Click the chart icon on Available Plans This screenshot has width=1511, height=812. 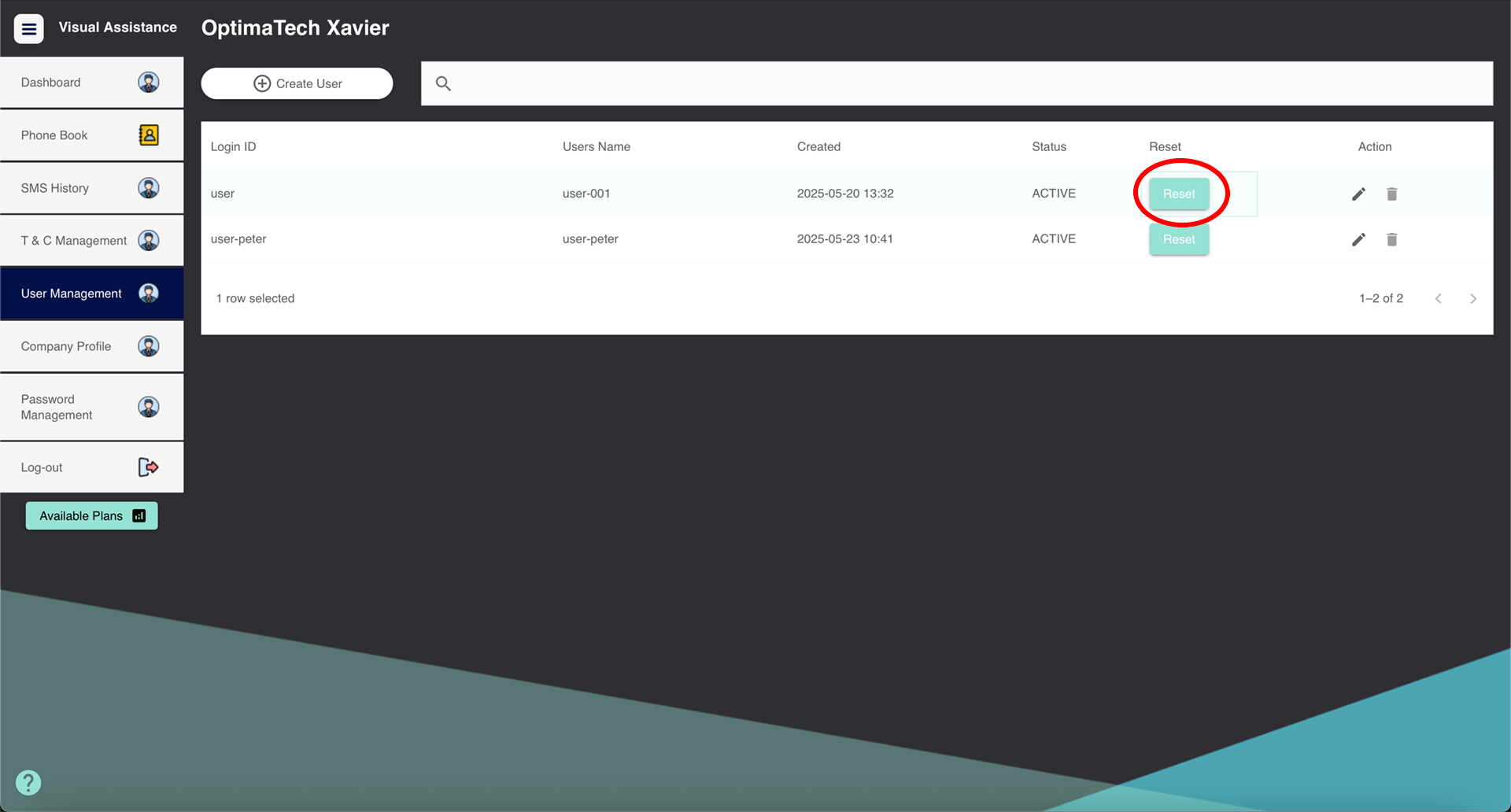tap(139, 515)
